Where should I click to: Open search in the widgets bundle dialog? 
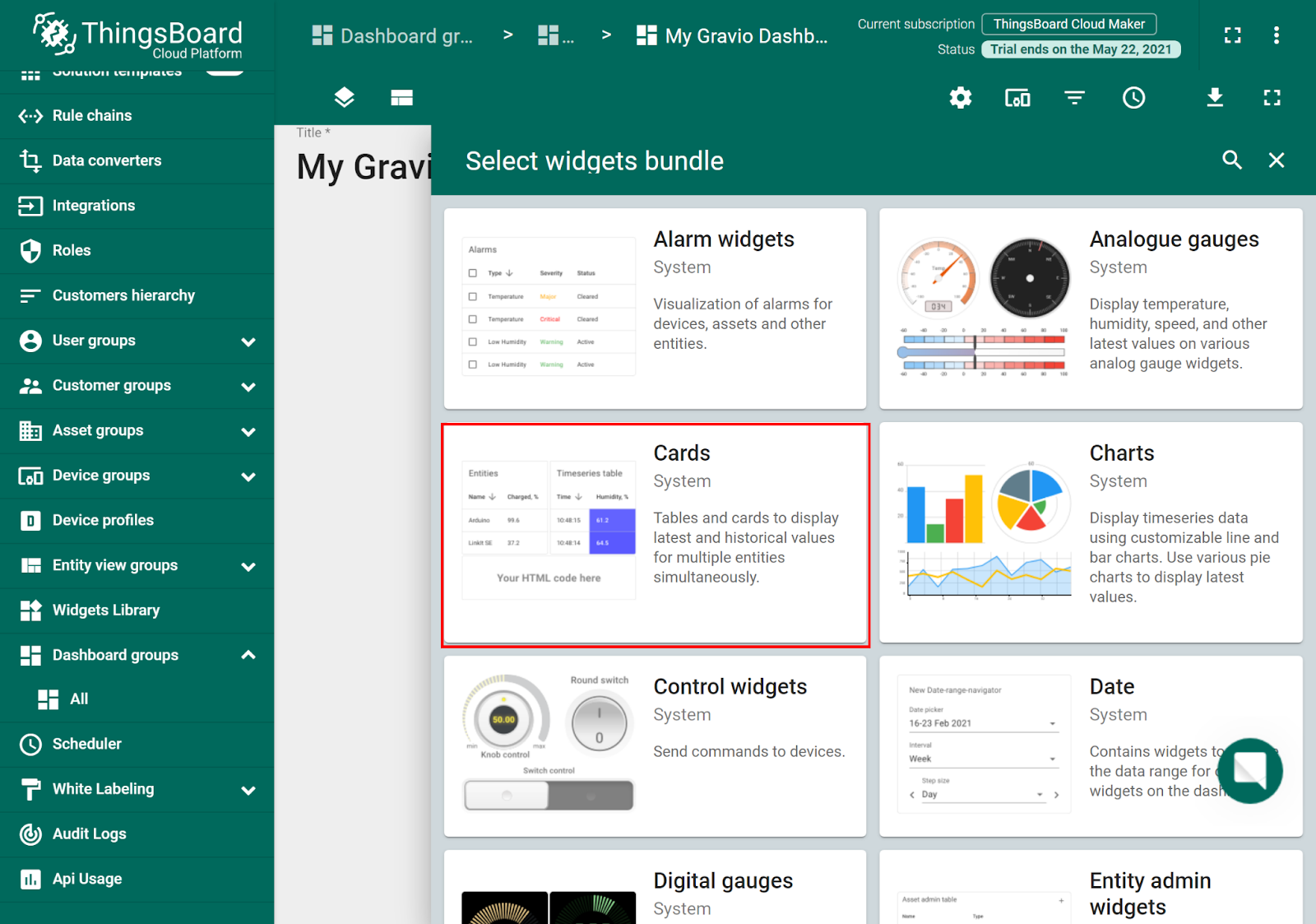tap(1232, 160)
